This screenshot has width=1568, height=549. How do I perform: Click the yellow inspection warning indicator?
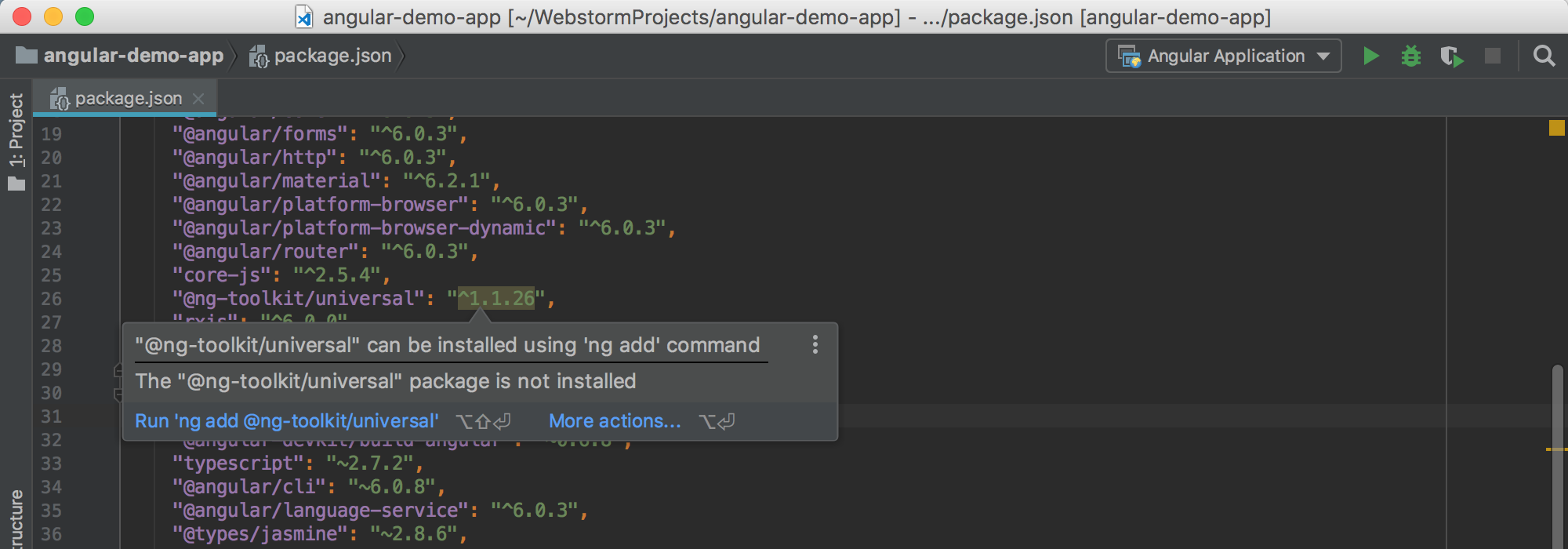point(1556,128)
